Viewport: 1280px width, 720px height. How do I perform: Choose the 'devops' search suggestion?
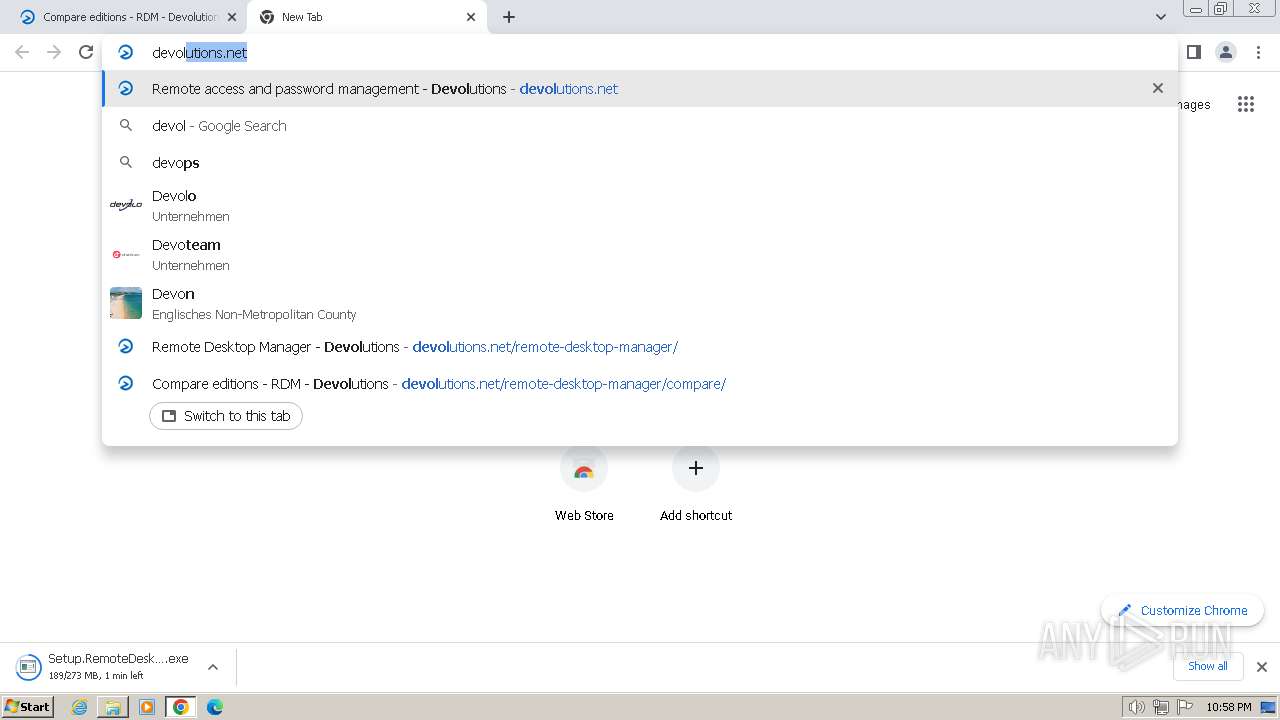tap(640, 162)
